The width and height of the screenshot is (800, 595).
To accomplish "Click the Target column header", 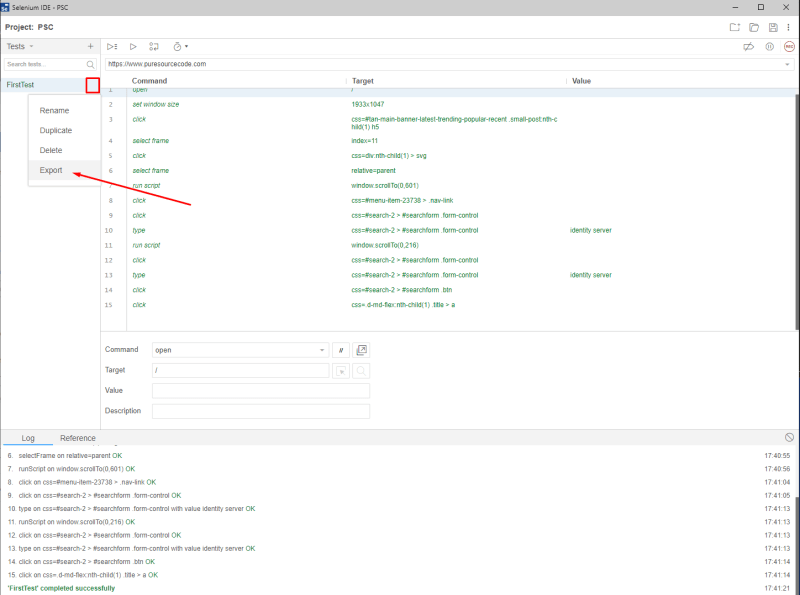I will (x=363, y=81).
